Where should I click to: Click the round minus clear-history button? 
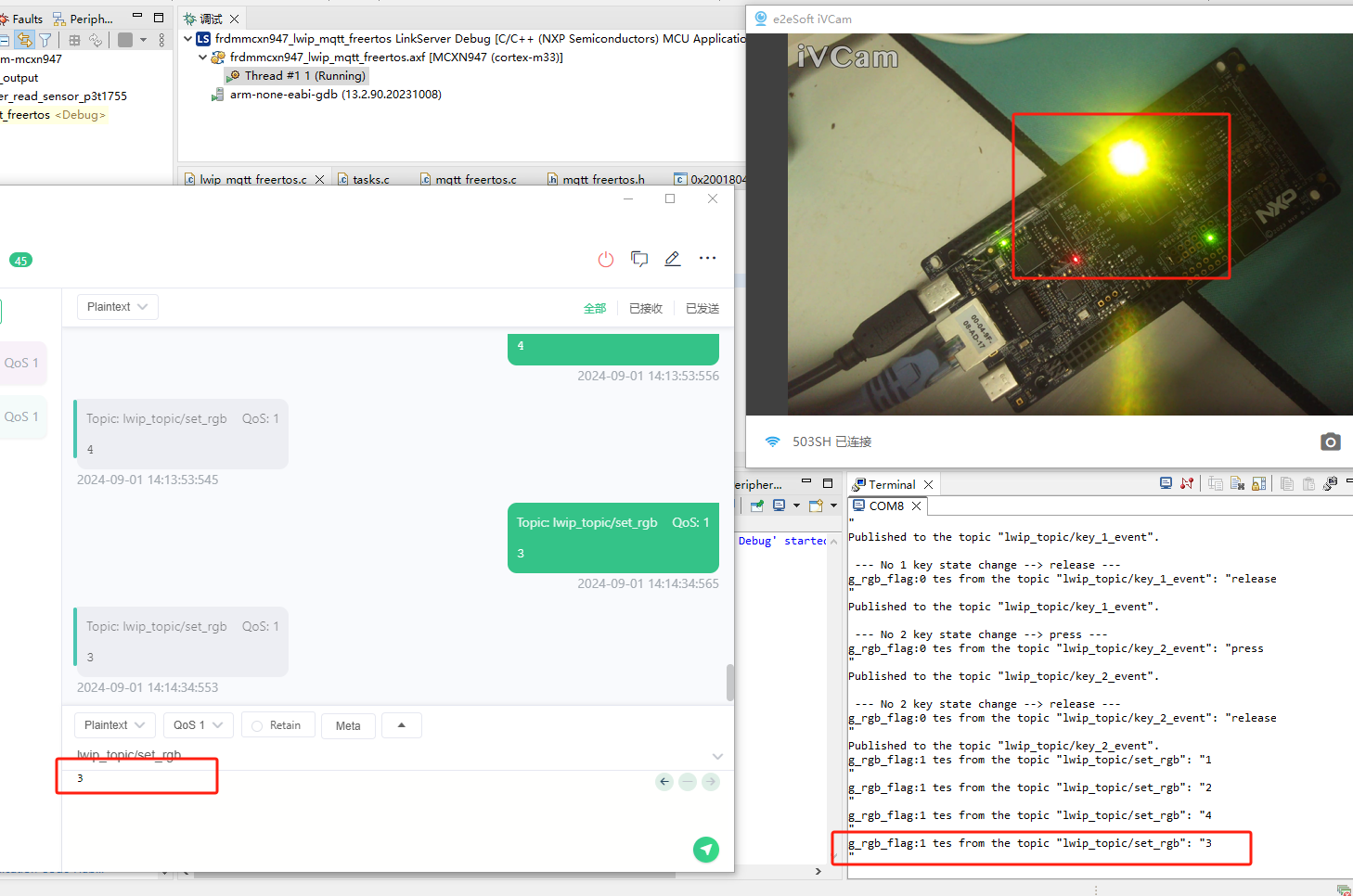(688, 782)
